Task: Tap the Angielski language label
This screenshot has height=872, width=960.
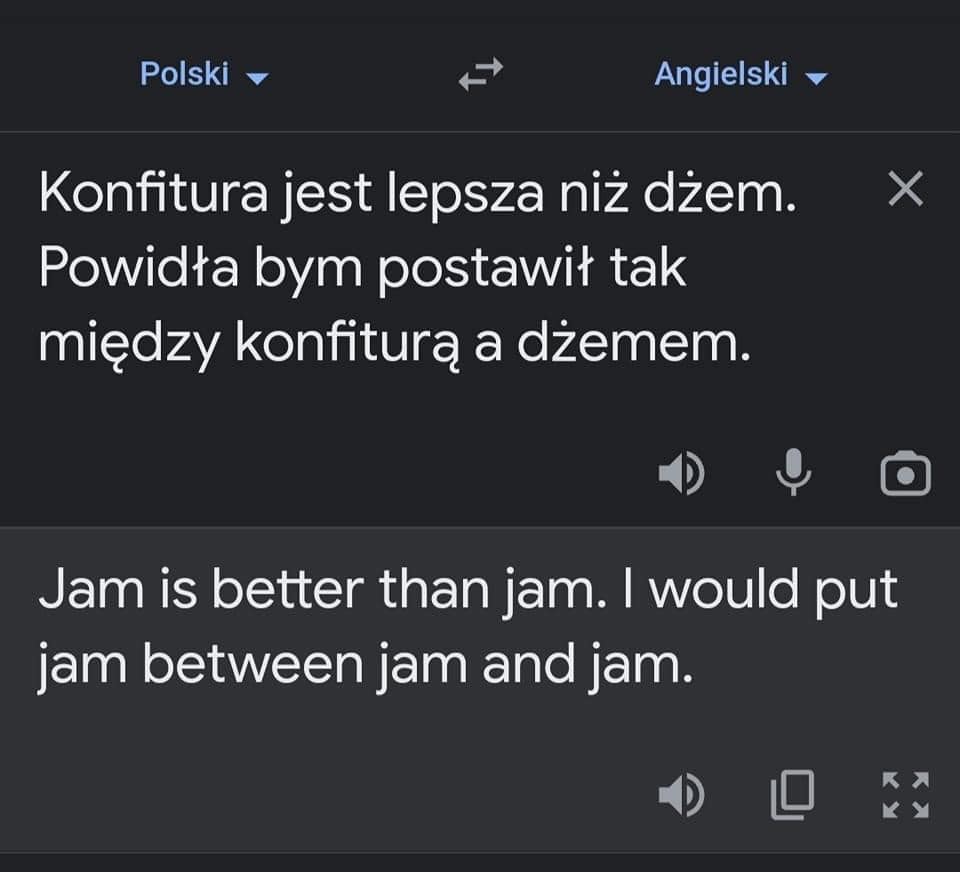Action: [721, 74]
